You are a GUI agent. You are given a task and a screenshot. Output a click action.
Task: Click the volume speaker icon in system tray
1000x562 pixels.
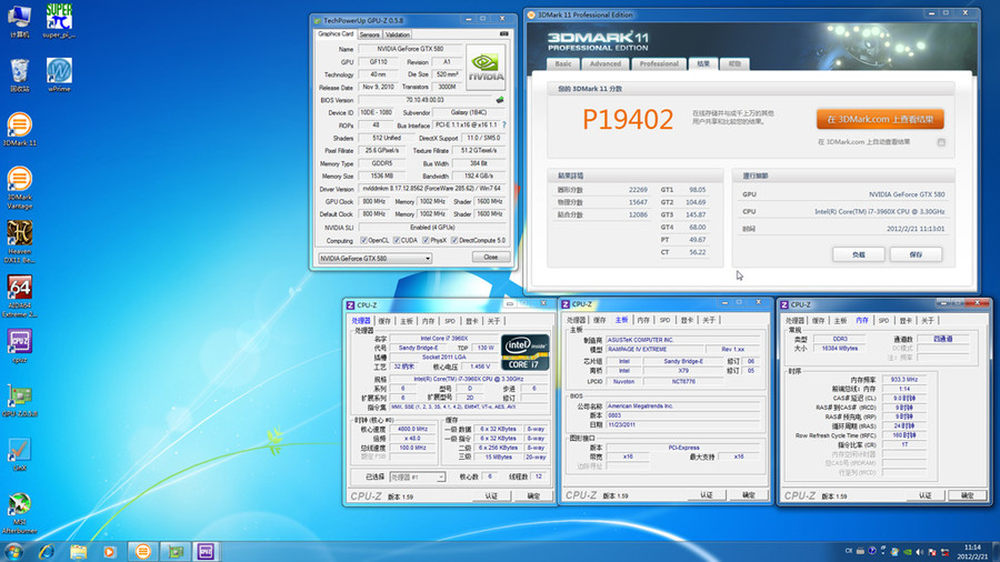(919, 552)
